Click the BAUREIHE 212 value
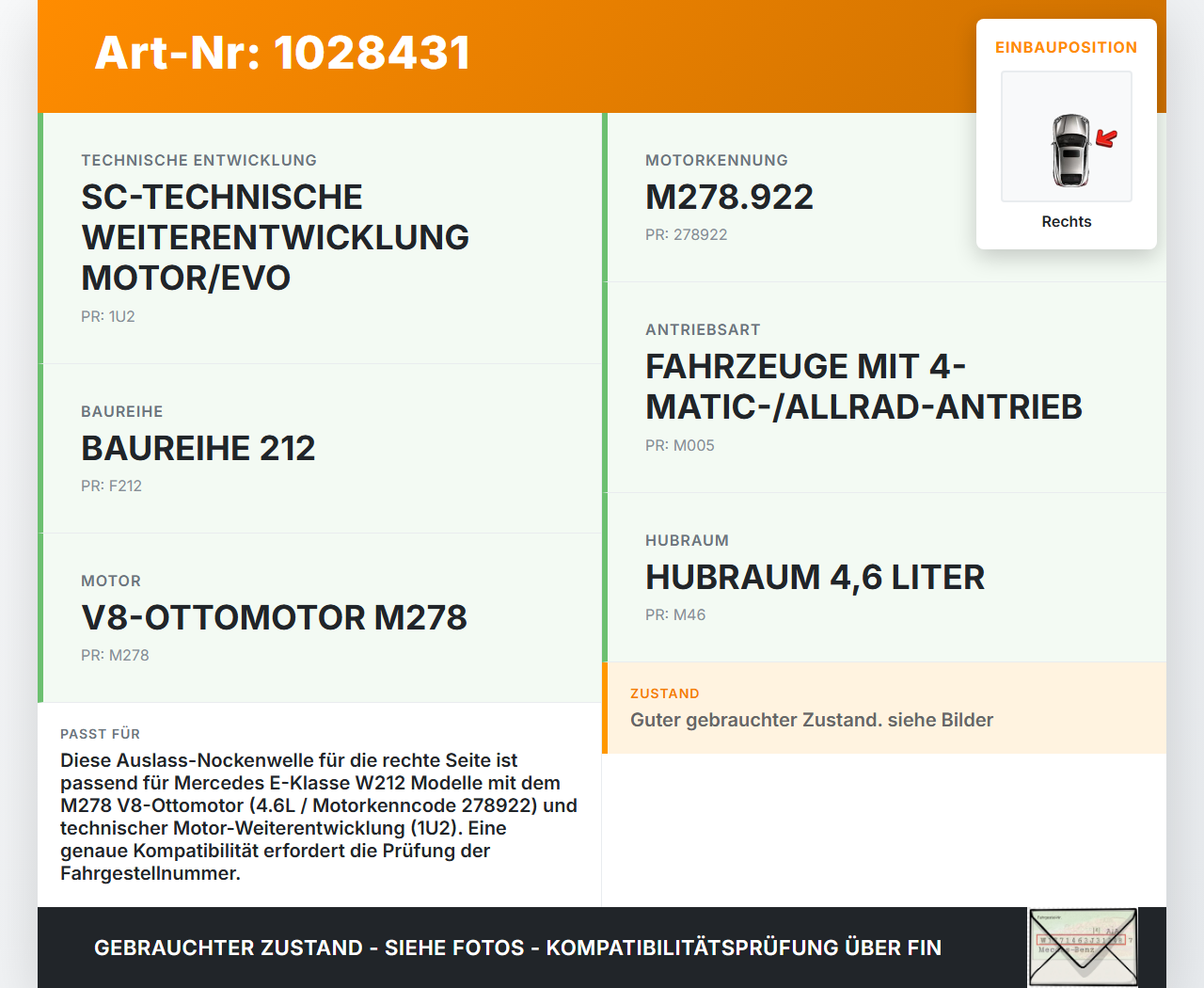1204x988 pixels. (198, 448)
